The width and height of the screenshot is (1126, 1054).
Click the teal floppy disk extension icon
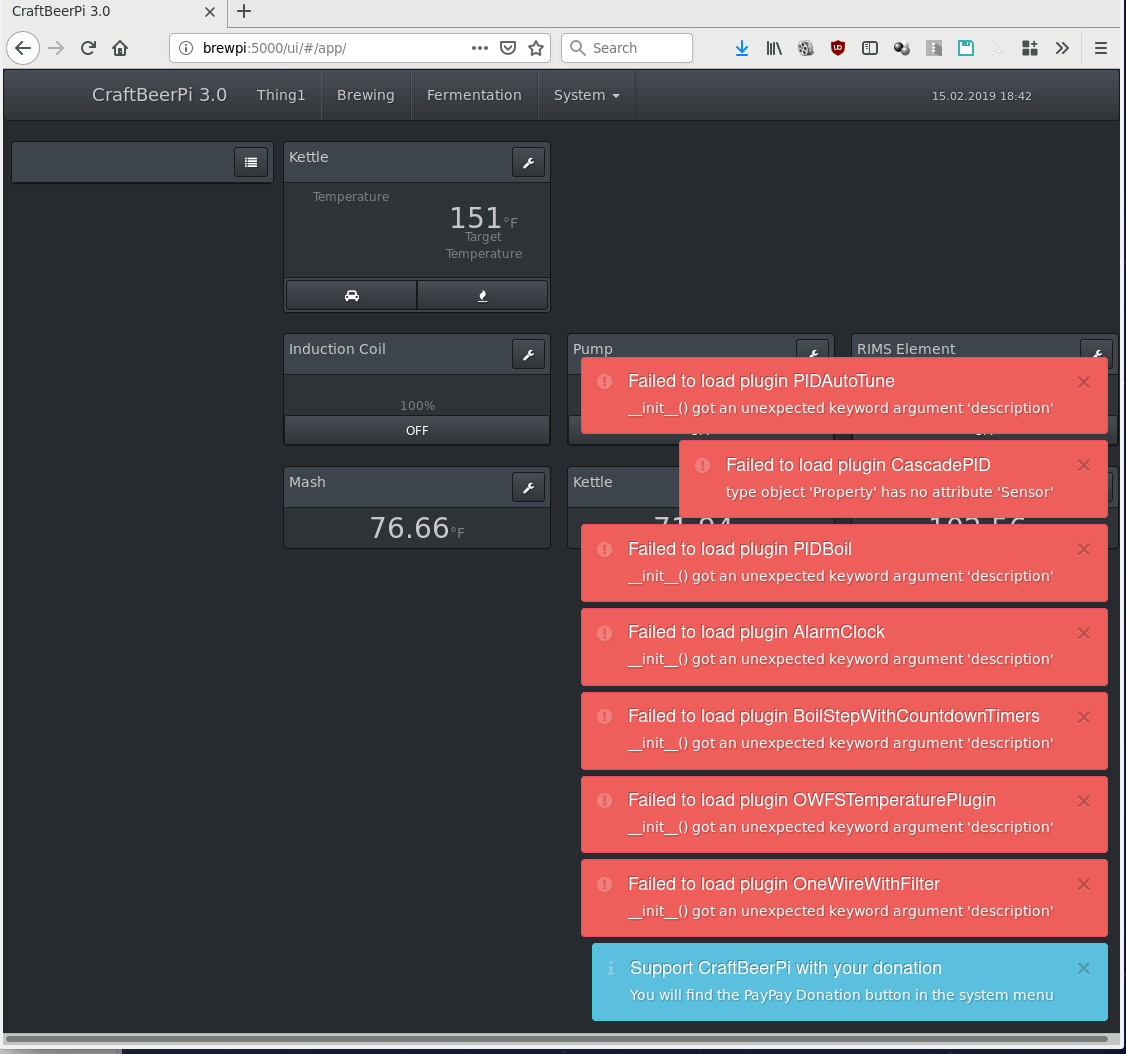[x=966, y=48]
